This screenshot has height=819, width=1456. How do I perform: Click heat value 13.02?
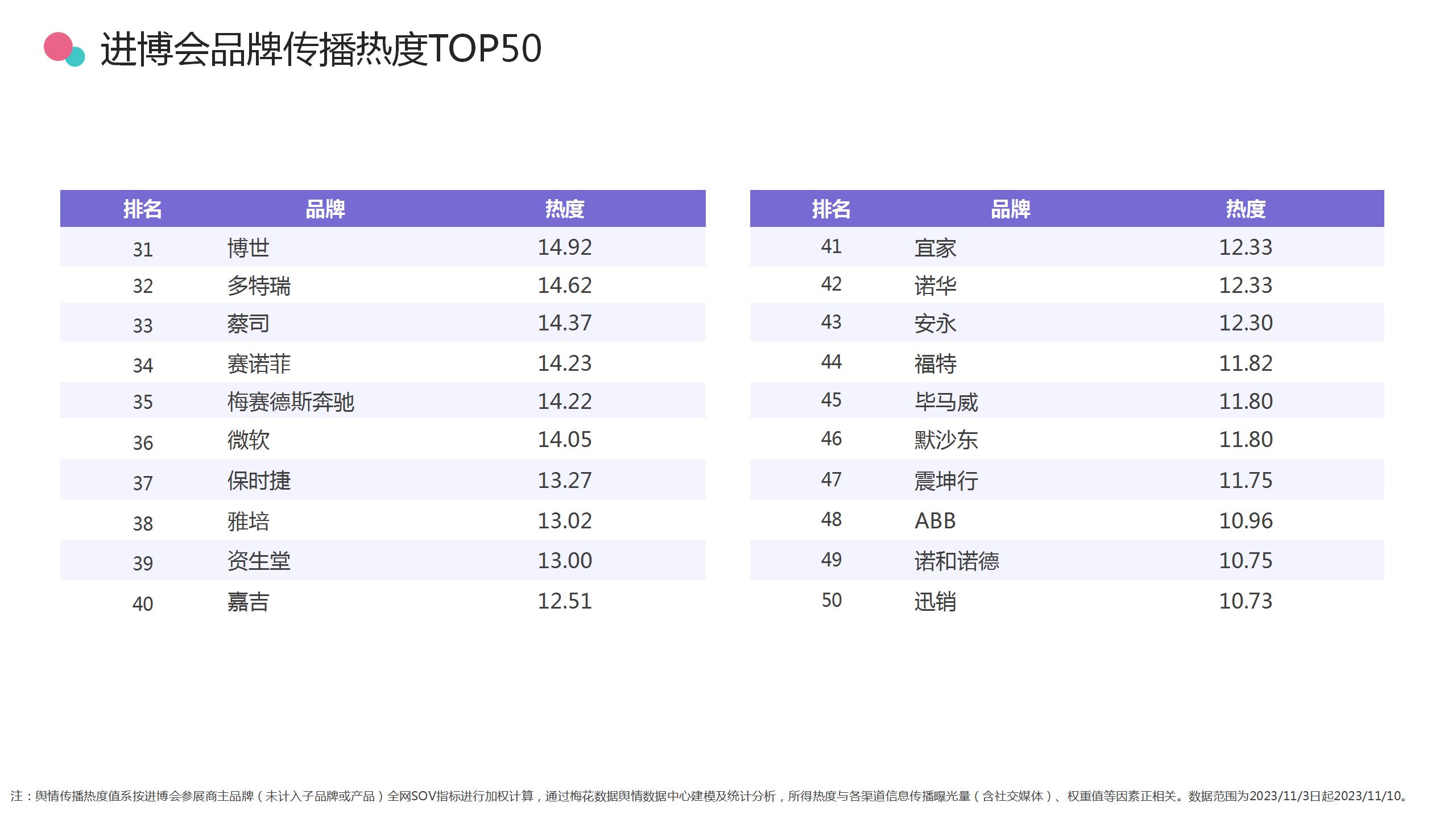pyautogui.click(x=565, y=521)
